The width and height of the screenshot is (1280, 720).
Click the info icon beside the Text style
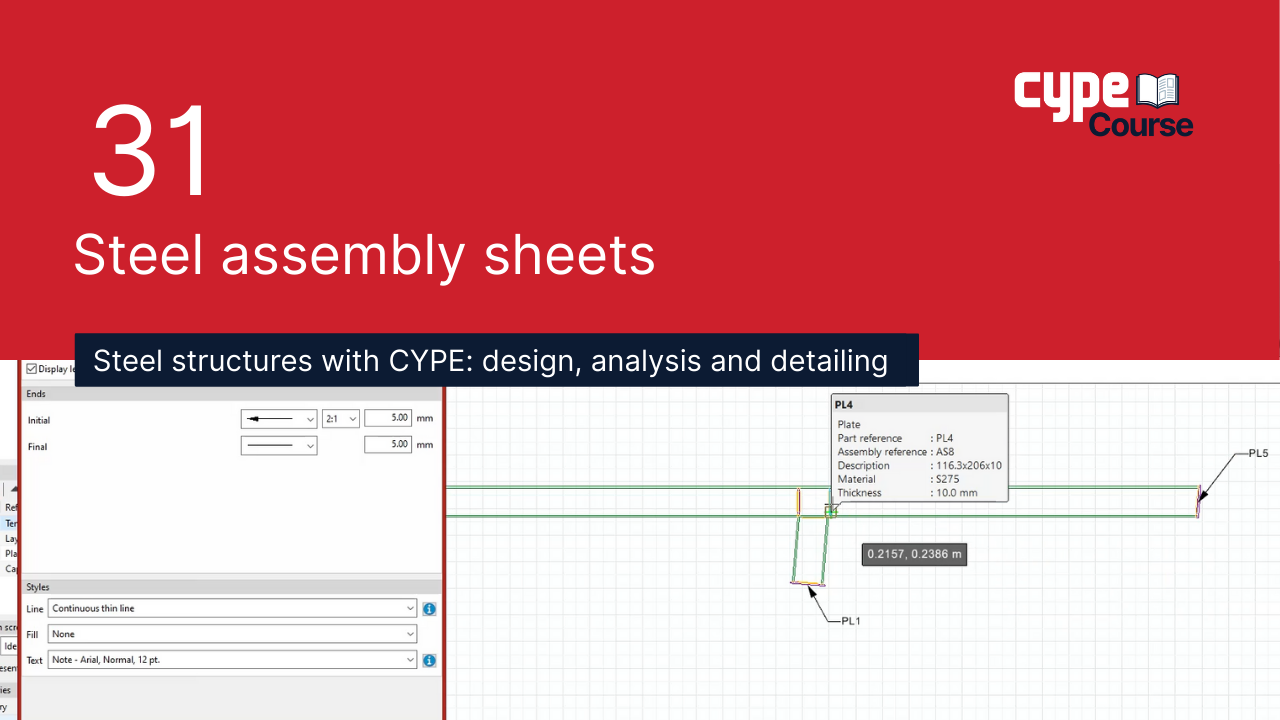click(429, 660)
